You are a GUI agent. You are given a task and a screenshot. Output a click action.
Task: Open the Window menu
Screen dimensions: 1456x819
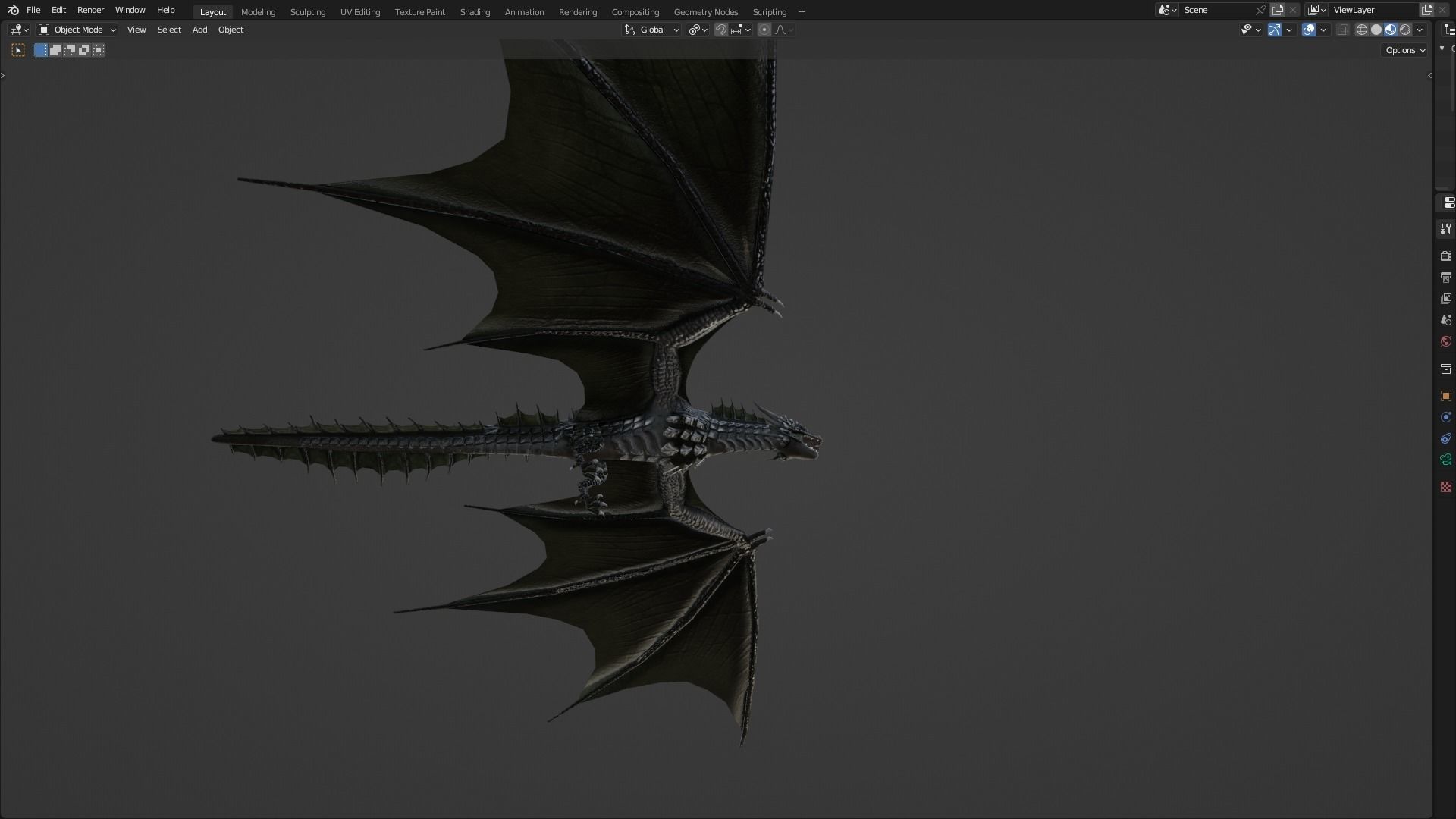[x=130, y=10]
